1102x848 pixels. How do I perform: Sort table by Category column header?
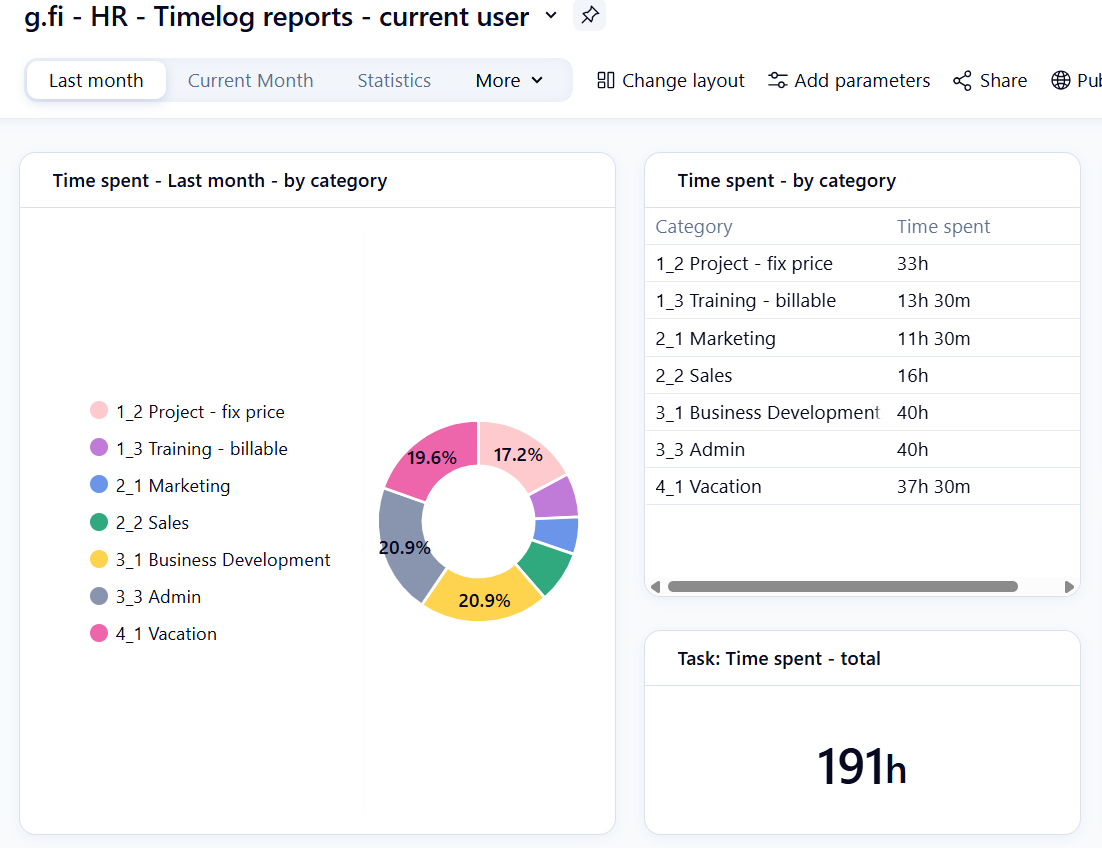pyautogui.click(x=694, y=227)
